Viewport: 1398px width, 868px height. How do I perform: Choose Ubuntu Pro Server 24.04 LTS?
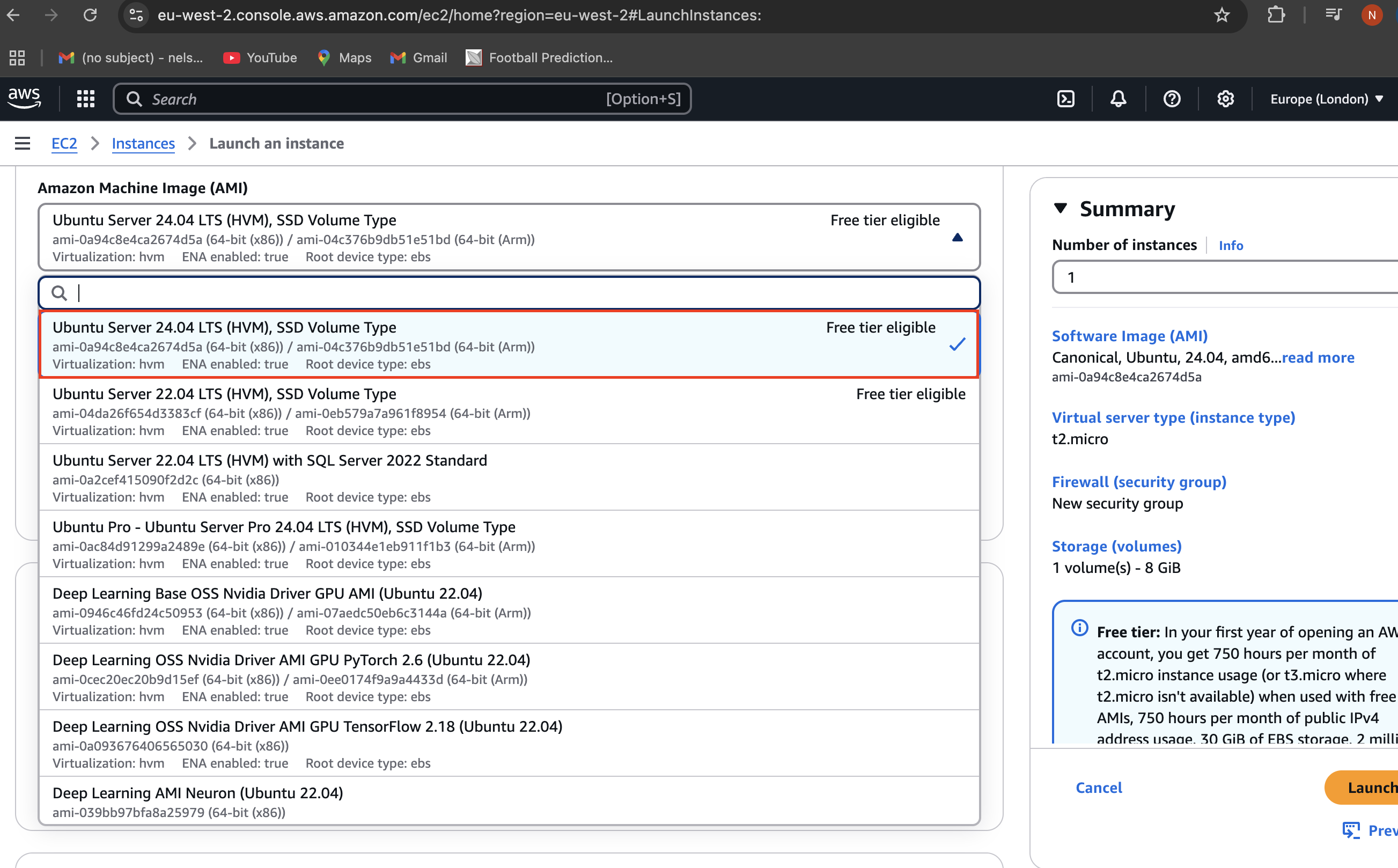pyautogui.click(x=509, y=544)
